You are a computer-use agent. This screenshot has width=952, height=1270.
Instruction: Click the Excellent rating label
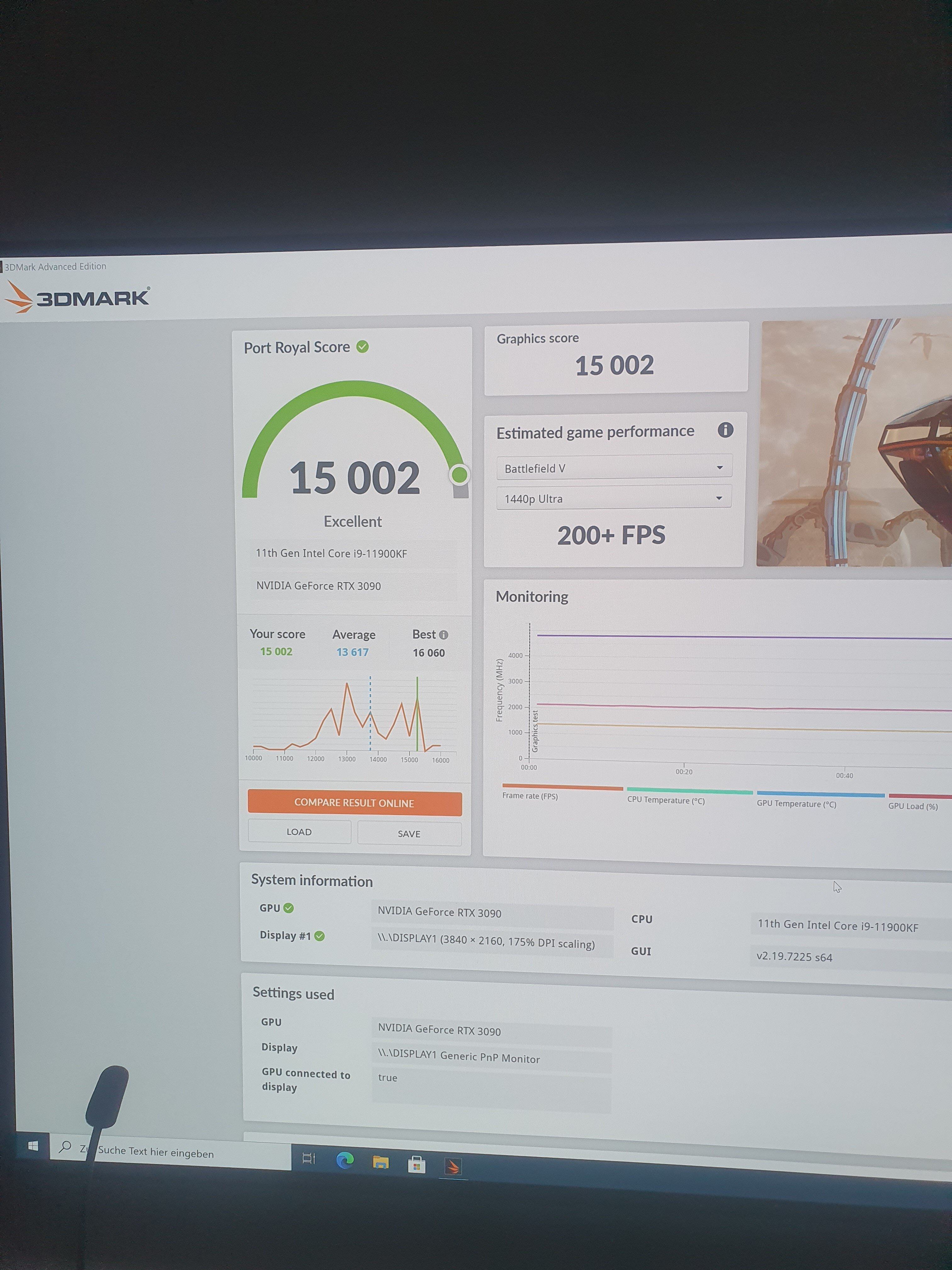coord(352,521)
